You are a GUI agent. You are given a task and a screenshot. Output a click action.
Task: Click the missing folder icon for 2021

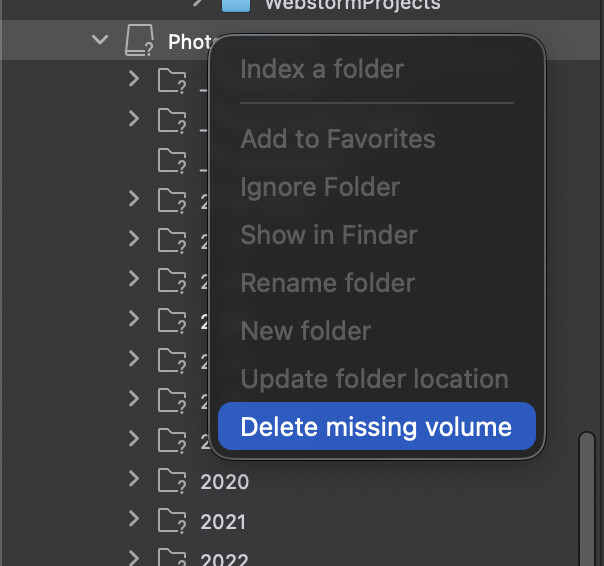(172, 521)
